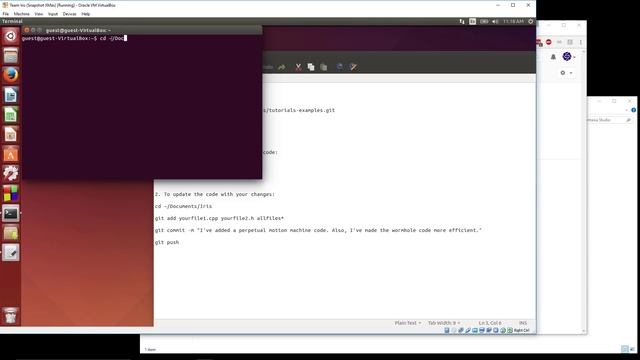Launch Firefox from the Unity launcher
This screenshot has width=640, height=360.
(x=11, y=75)
